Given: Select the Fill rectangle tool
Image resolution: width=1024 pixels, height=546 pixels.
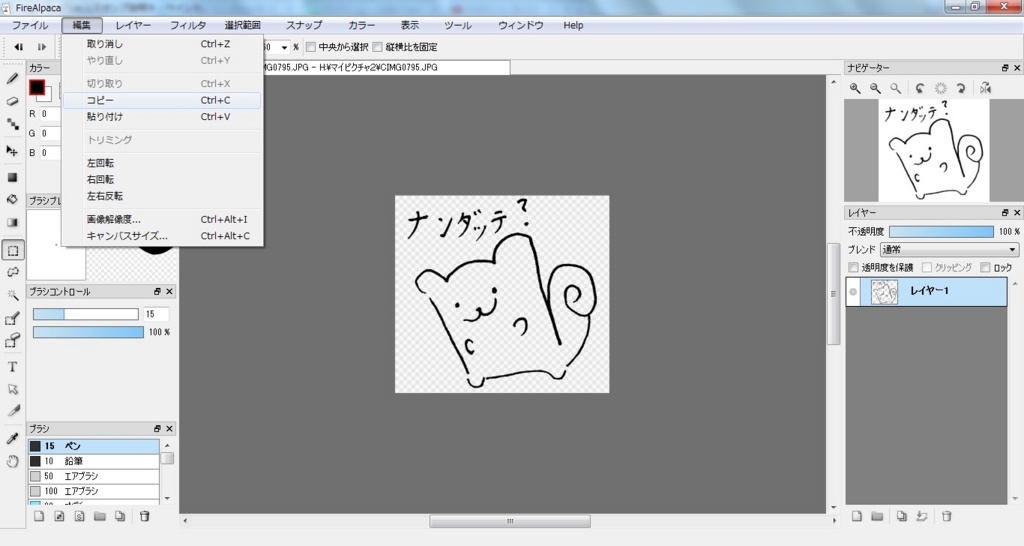Looking at the screenshot, I should click(x=12, y=178).
